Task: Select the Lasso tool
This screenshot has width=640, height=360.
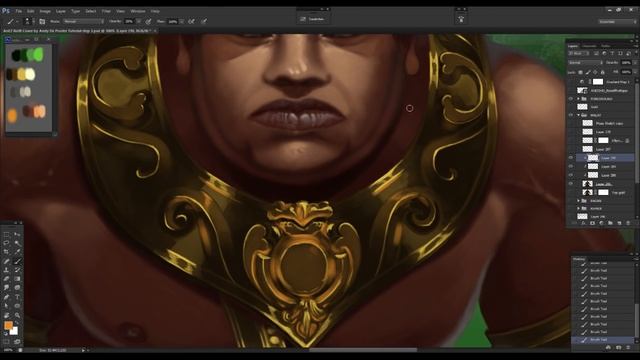Action: pos(7,243)
